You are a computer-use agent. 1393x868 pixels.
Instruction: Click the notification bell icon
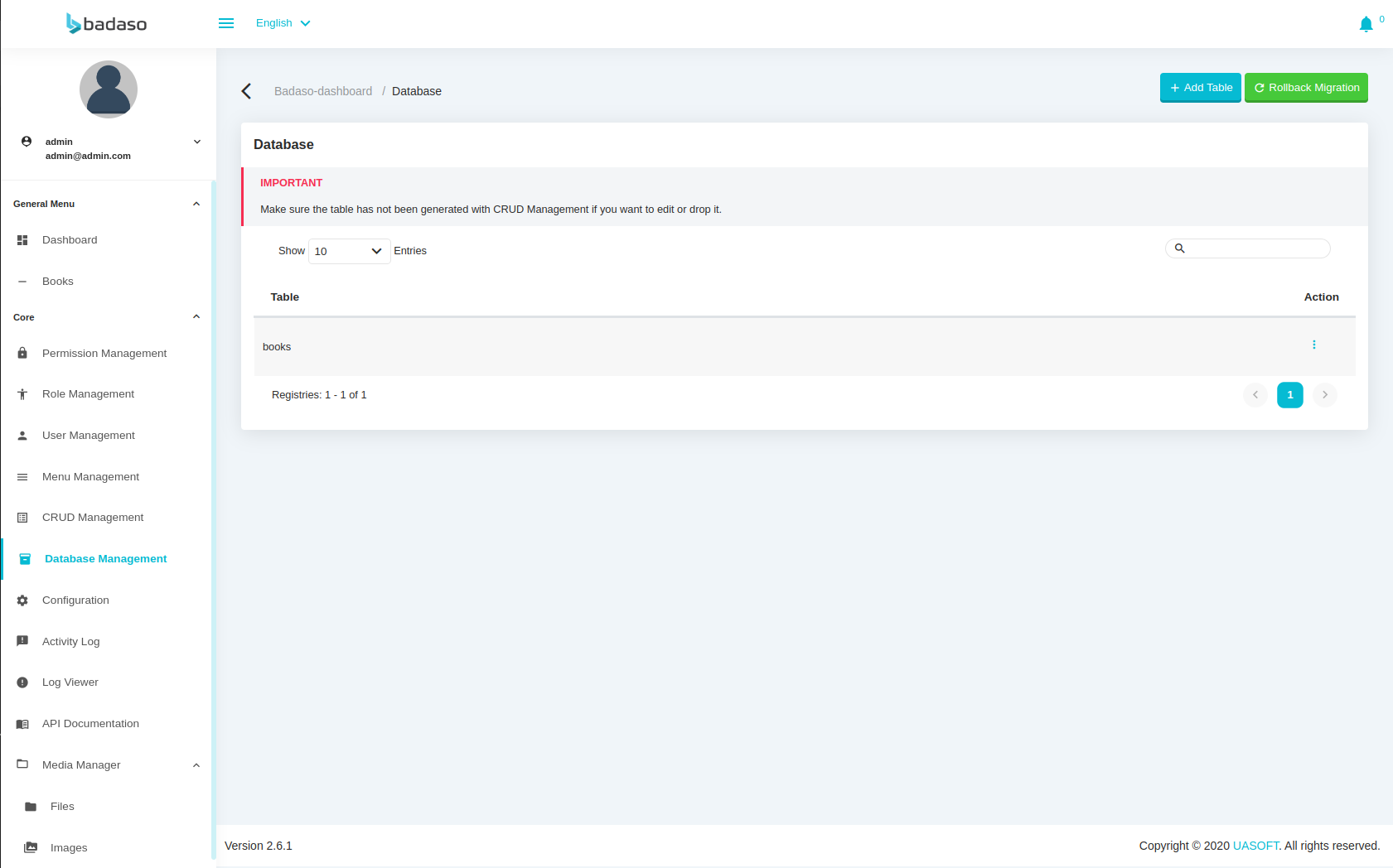pos(1366,25)
